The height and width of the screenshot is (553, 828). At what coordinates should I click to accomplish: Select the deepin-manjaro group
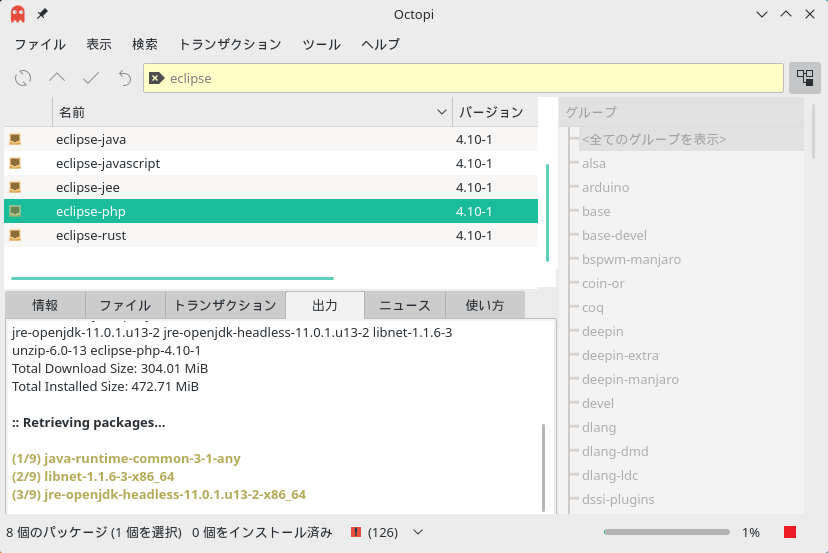630,379
